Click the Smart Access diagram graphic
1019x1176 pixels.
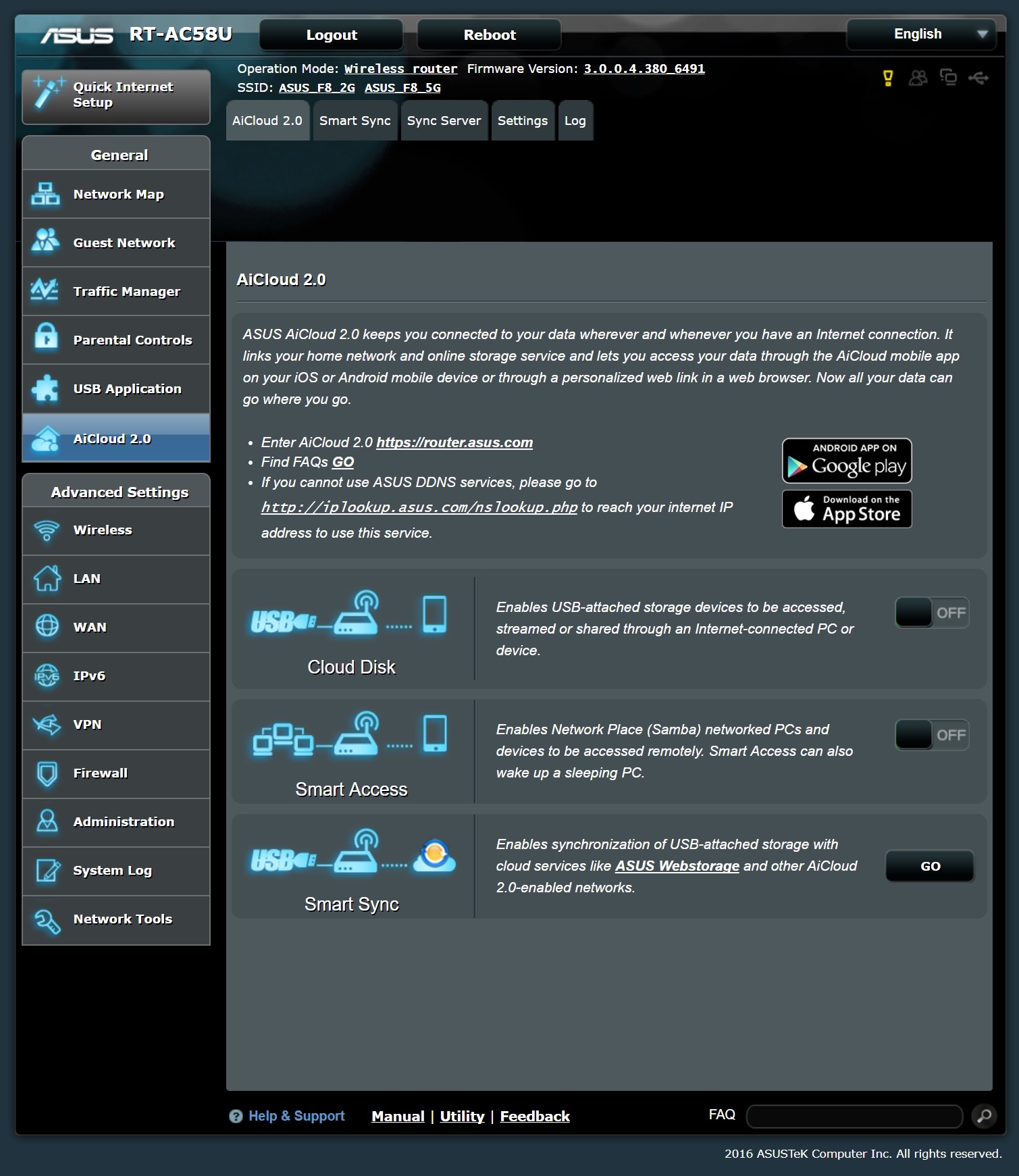pos(349,734)
